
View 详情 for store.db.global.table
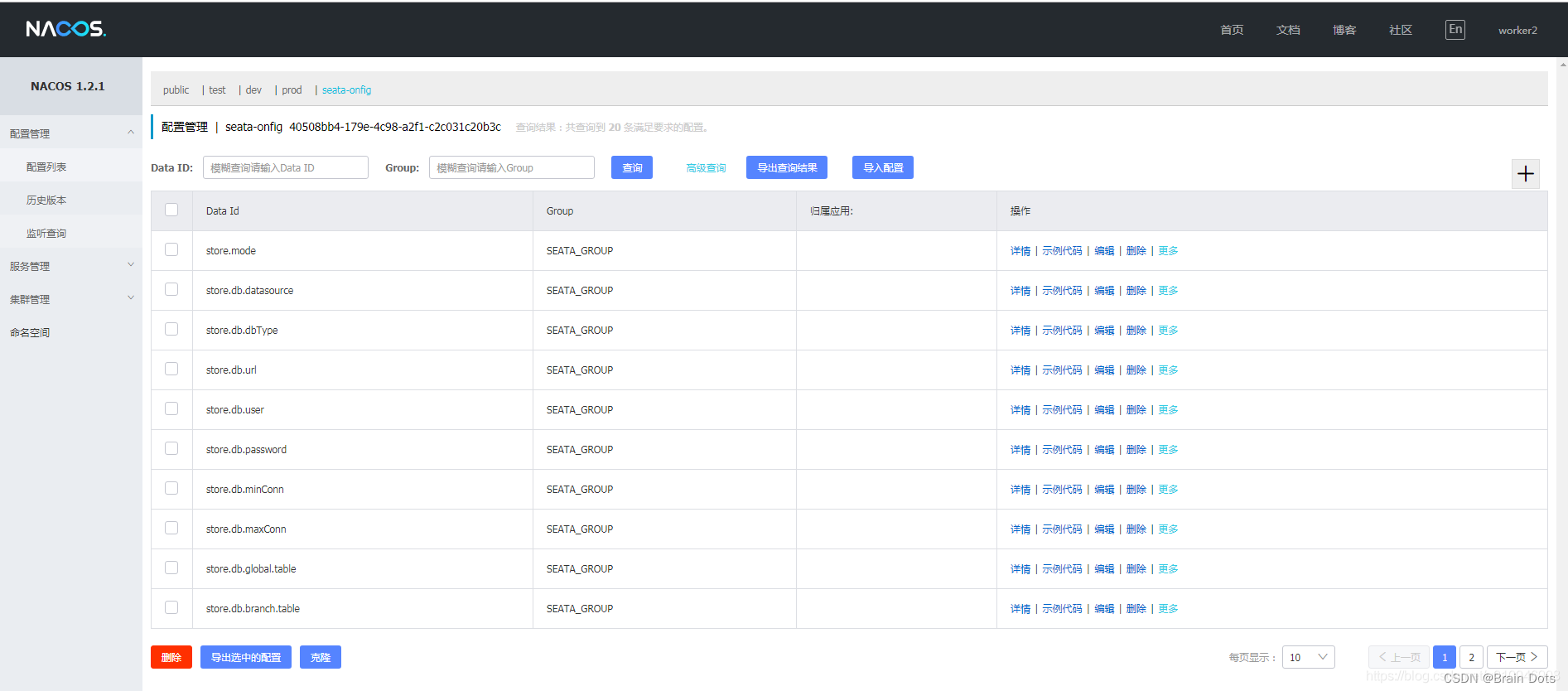(1020, 569)
